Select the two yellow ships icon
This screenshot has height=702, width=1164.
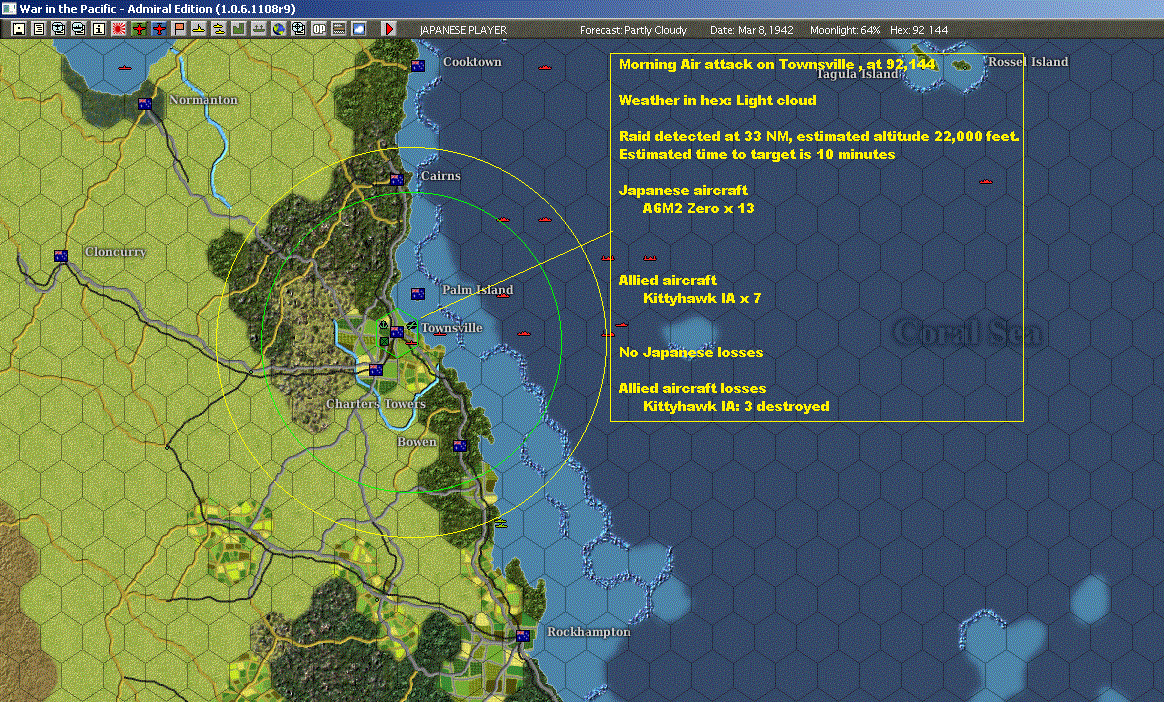(219, 29)
